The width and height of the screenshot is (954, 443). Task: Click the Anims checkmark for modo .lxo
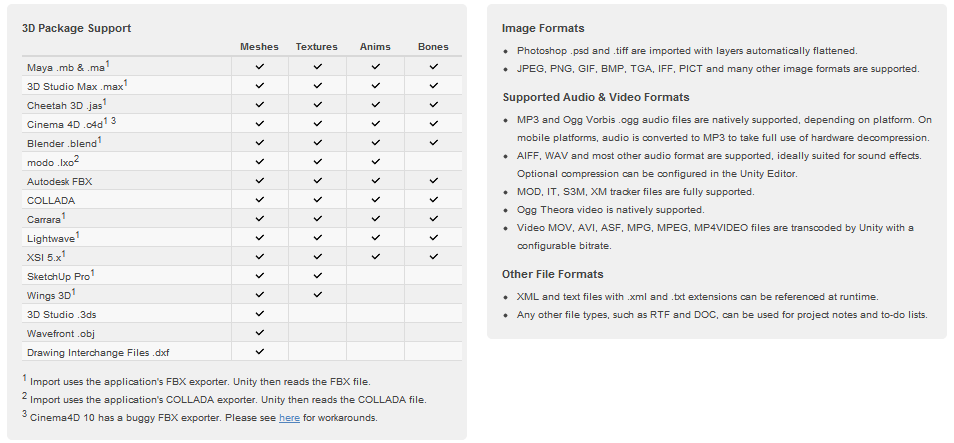click(x=375, y=162)
